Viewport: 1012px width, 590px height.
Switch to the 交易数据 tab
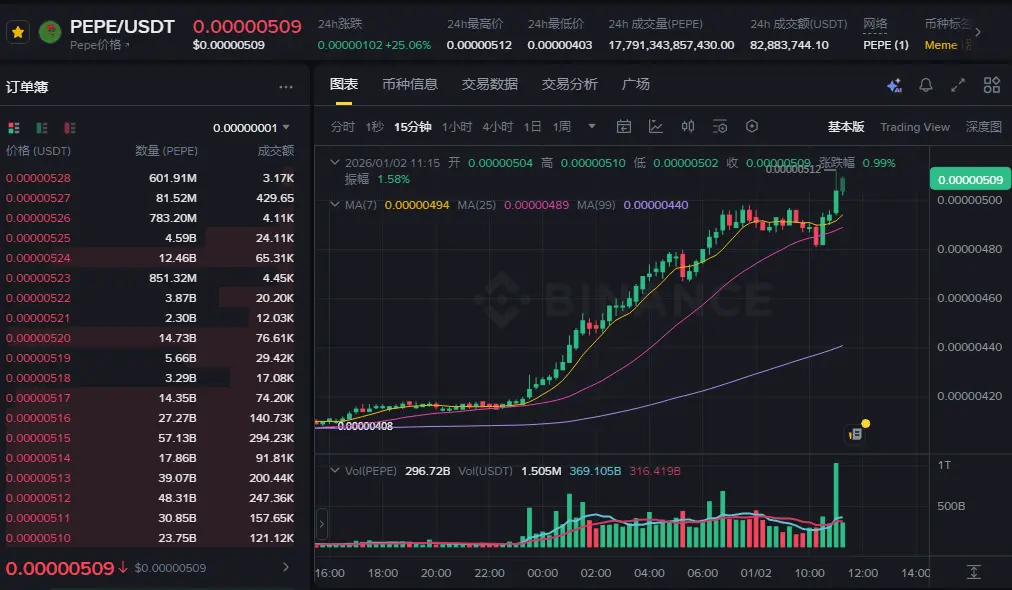pos(489,84)
